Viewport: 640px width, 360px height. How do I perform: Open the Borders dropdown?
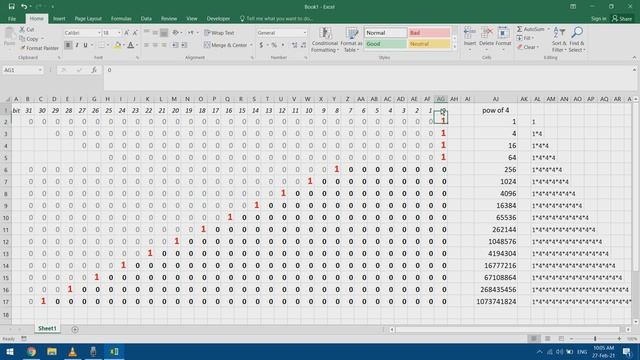pyautogui.click(x=108, y=45)
